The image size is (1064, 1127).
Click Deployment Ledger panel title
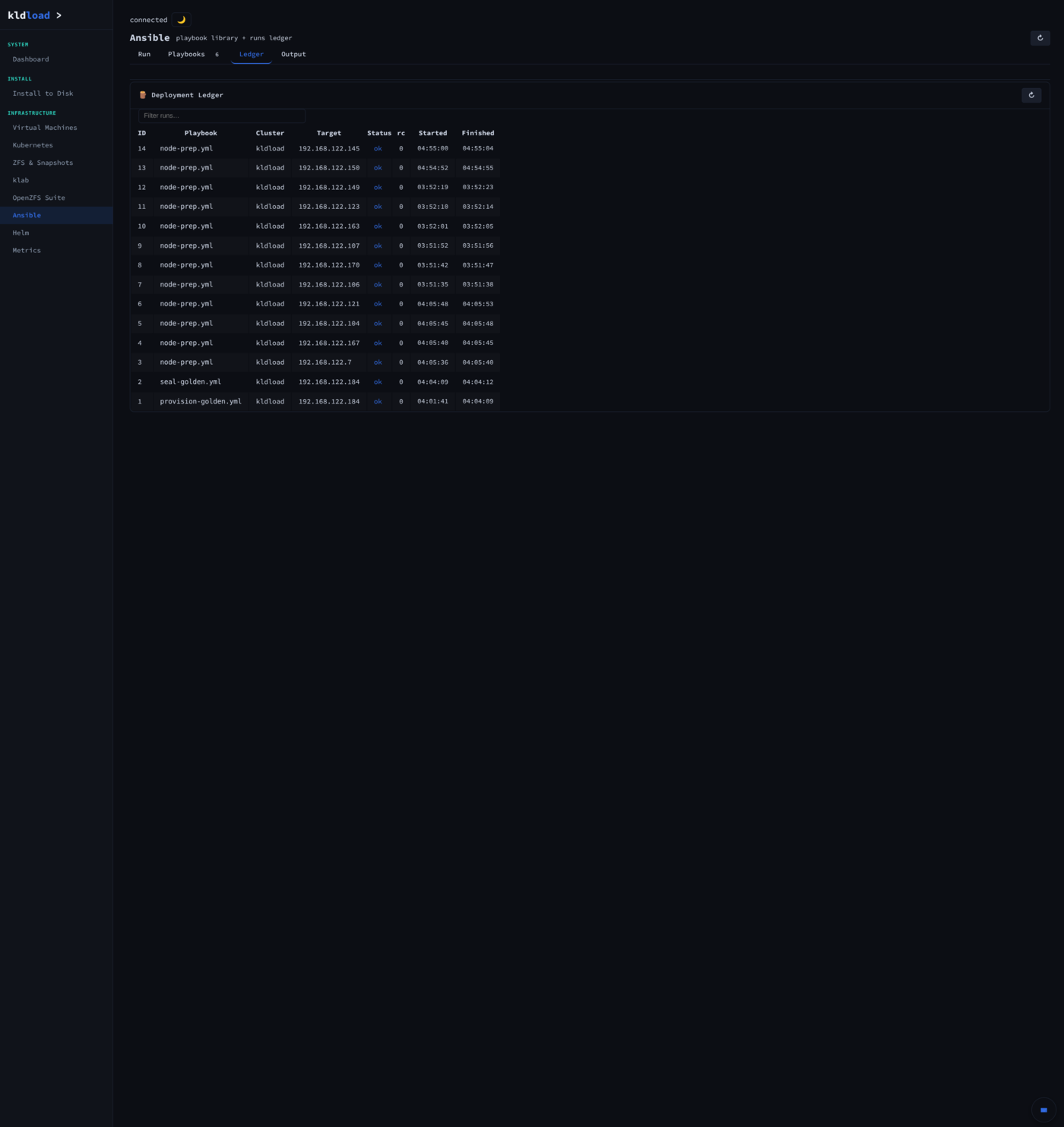click(x=187, y=95)
